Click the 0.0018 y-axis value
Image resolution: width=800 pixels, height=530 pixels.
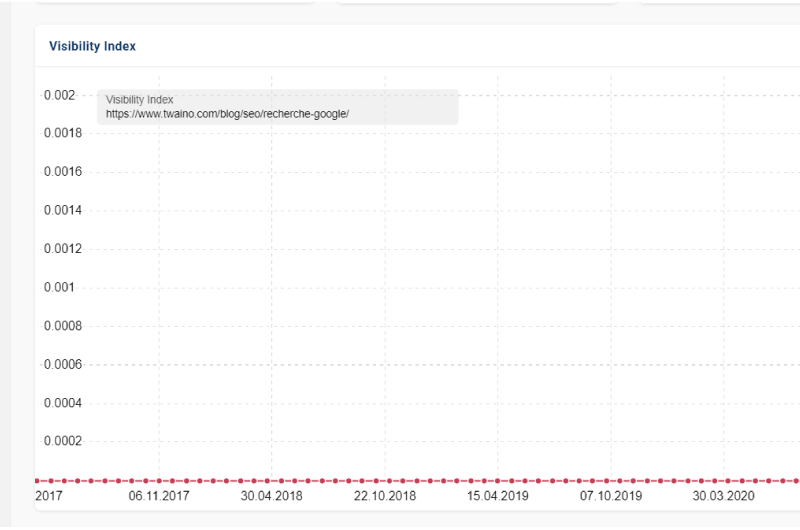63,133
